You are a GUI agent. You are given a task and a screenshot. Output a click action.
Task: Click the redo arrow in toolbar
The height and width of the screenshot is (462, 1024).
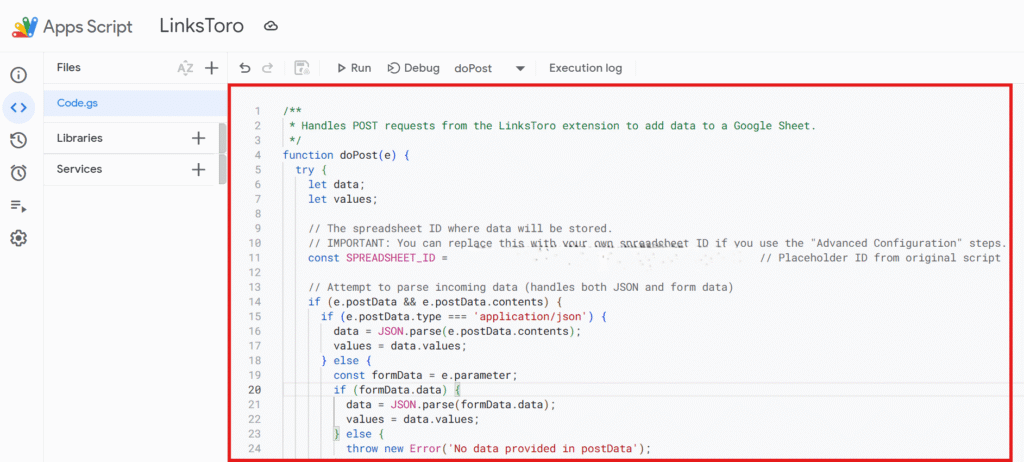(x=267, y=68)
